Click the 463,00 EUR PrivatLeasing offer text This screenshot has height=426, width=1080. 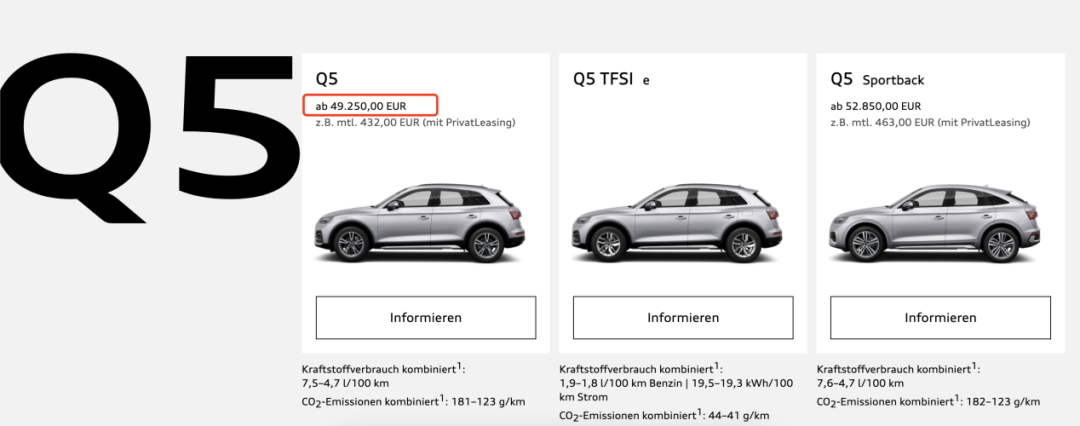coord(931,123)
